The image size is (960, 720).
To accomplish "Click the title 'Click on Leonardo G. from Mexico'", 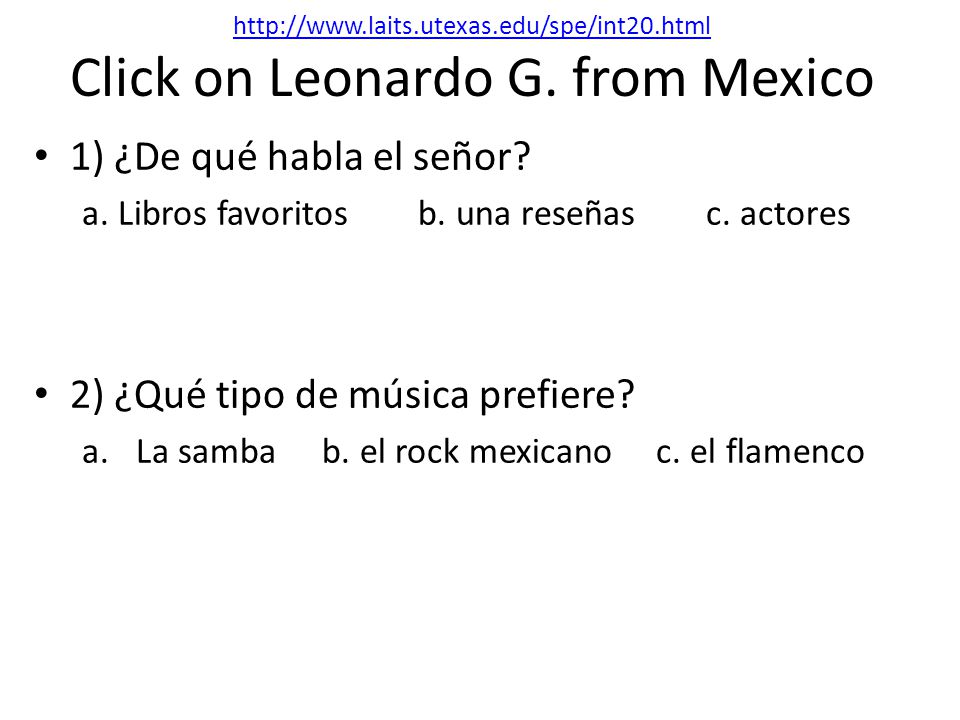I will point(471,78).
